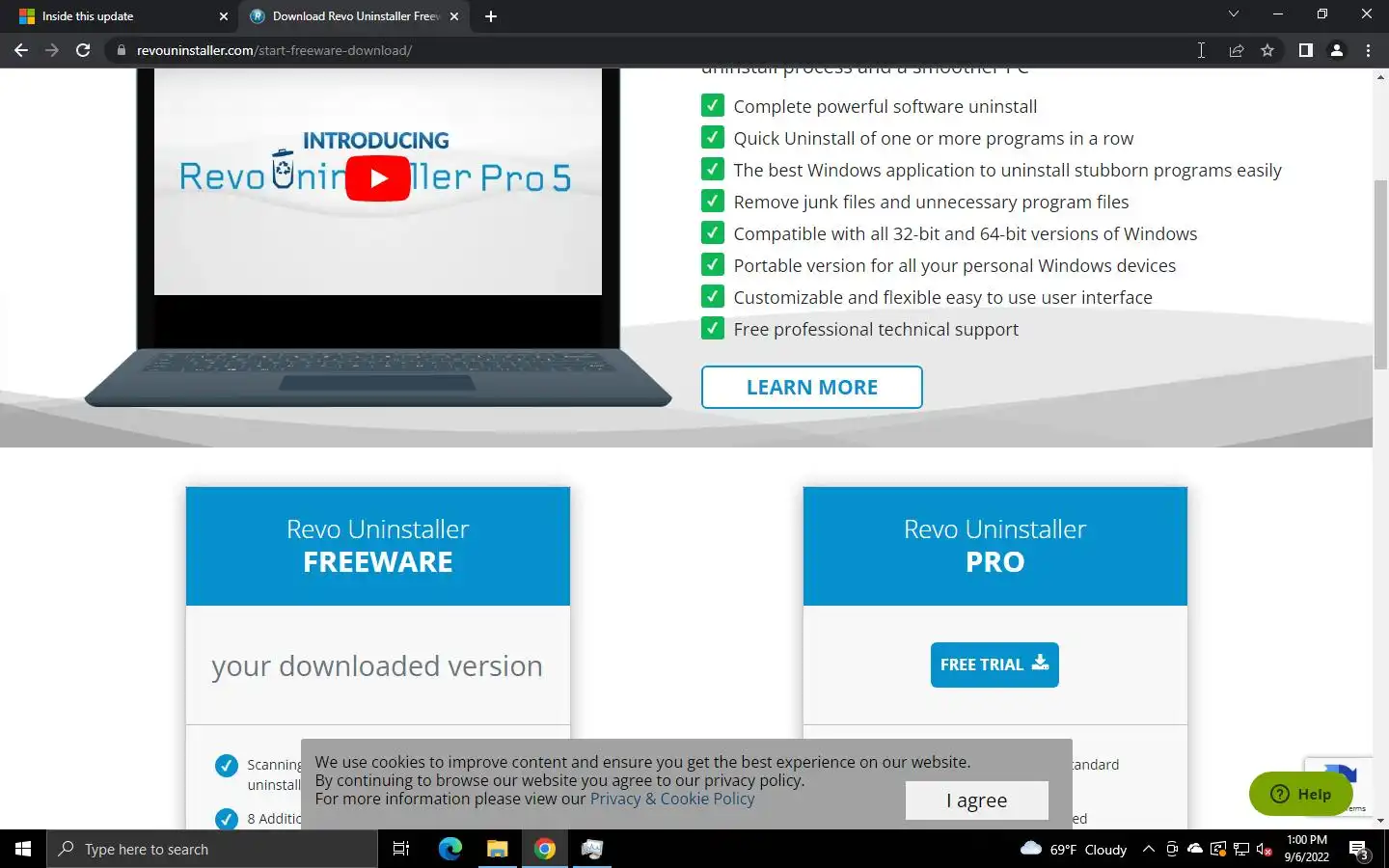Toggle the browser side panel
Image resolution: width=1389 pixels, height=868 pixels.
[1305, 50]
